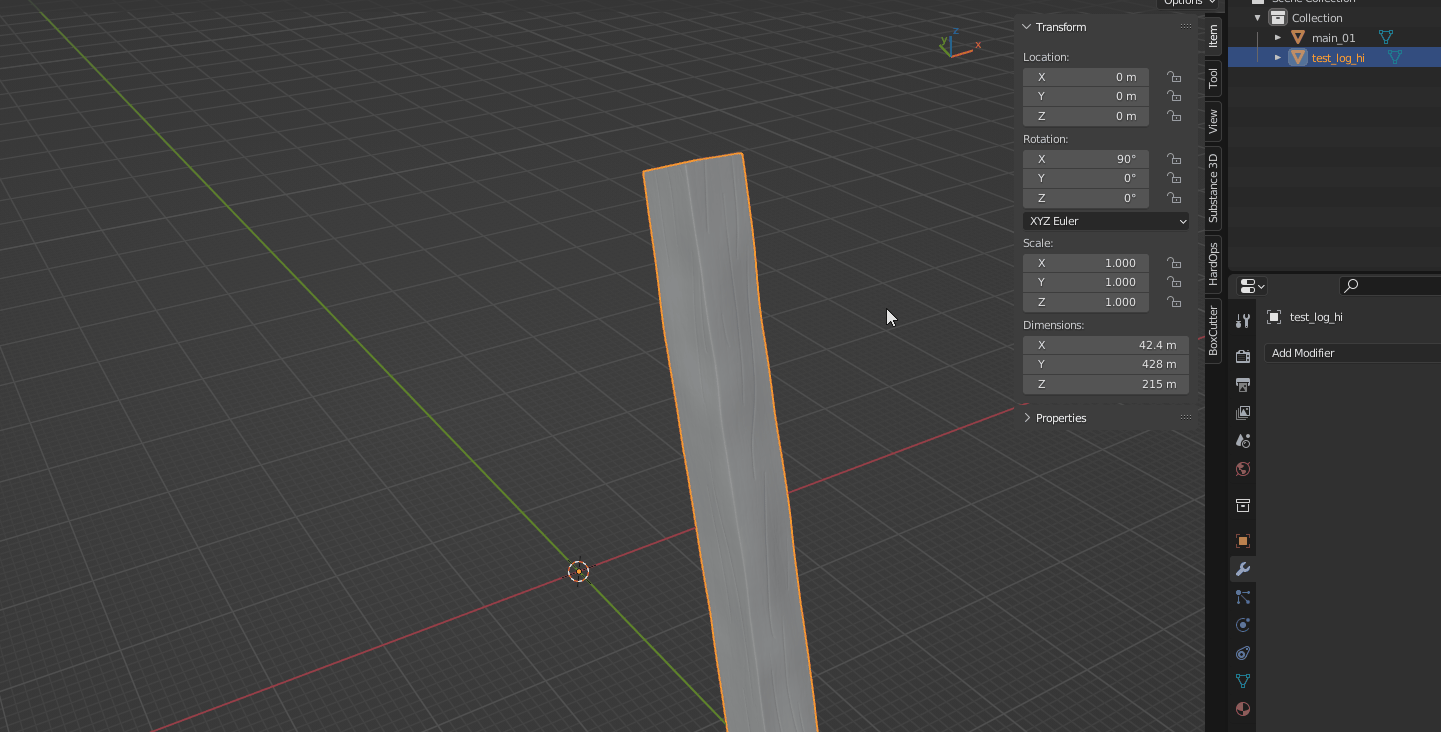The image size is (1441, 732).
Task: Switch to the Substance 3D sidebar tab
Action: (1213, 188)
